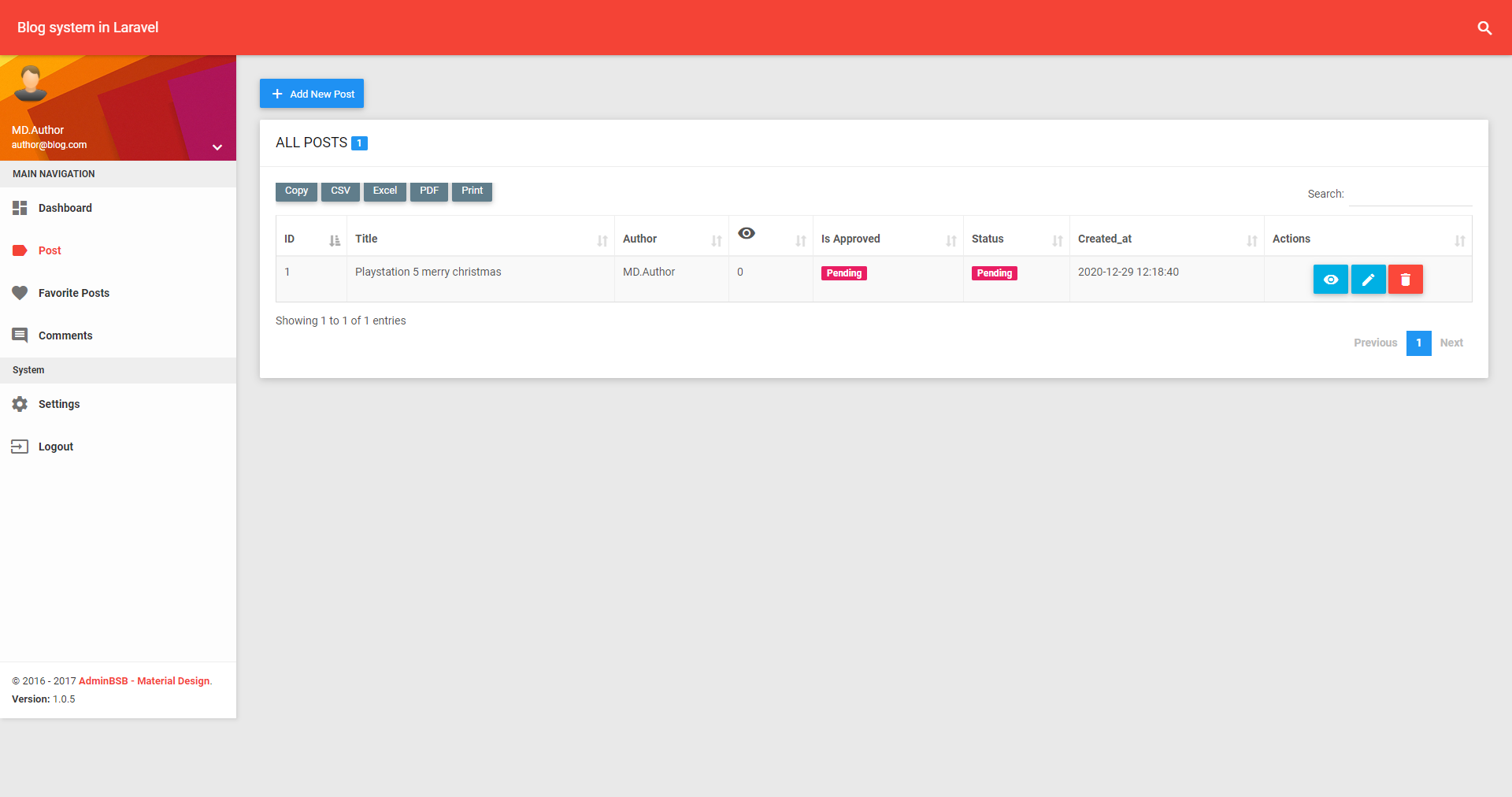This screenshot has height=797, width=1512.
Task: Click the Dashboard grid icon
Action: pos(20,208)
